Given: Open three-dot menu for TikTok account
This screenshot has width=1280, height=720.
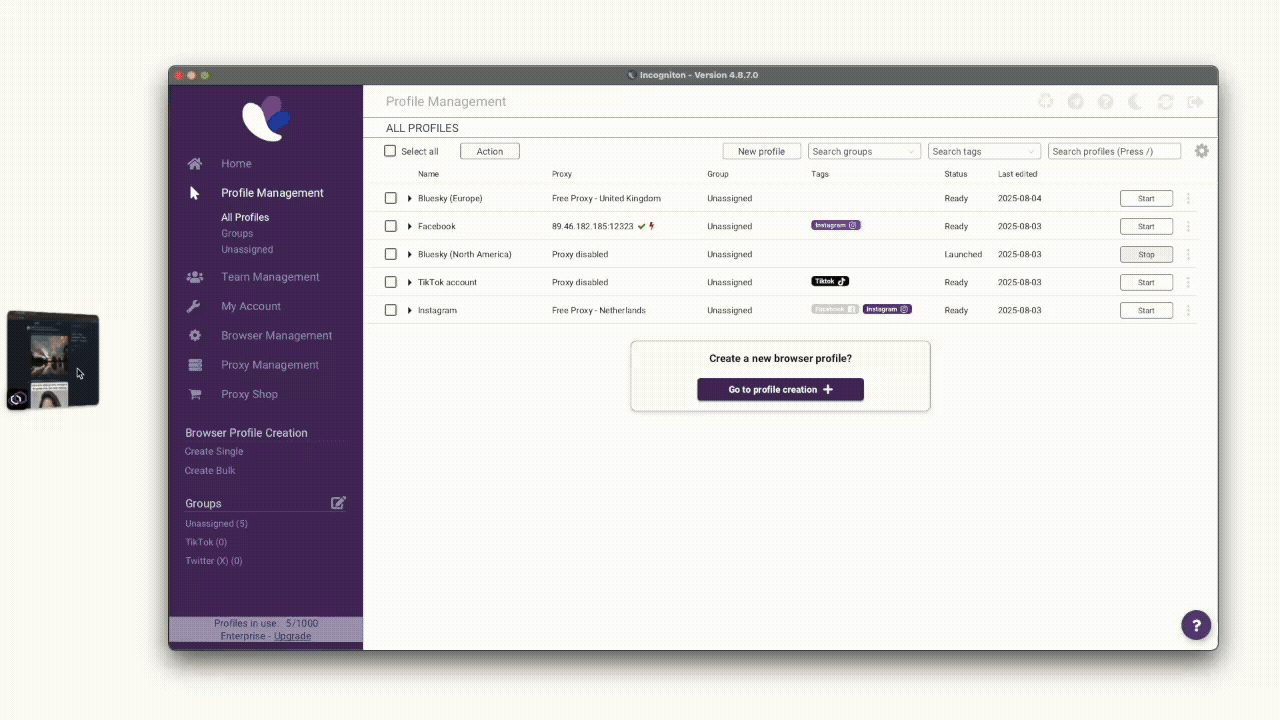Looking at the screenshot, I should point(1188,282).
